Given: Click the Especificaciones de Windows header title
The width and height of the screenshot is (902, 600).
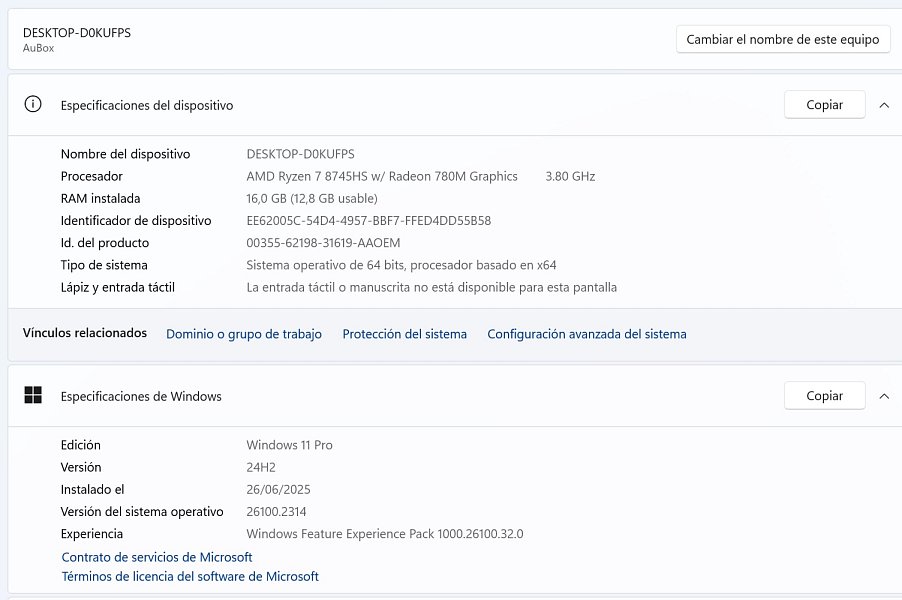Looking at the screenshot, I should point(141,397).
